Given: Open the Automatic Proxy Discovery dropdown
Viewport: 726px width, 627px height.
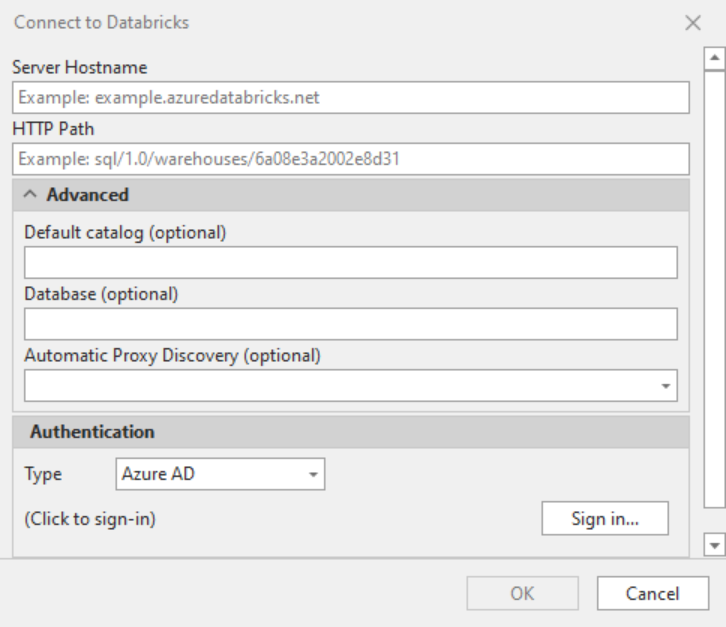Looking at the screenshot, I should [x=350, y=385].
